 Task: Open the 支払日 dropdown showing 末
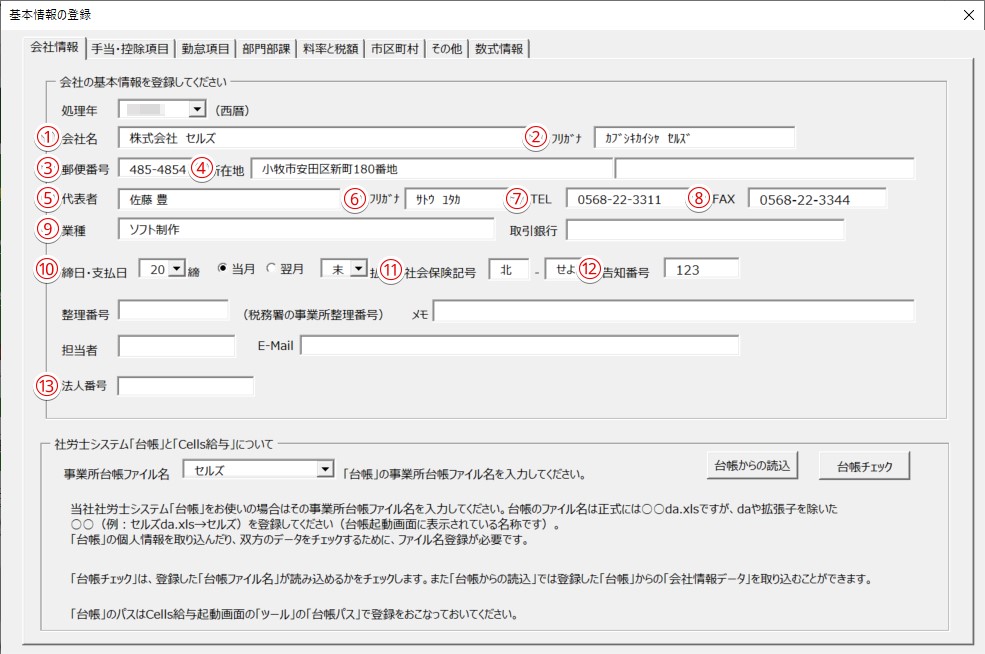tap(358, 269)
